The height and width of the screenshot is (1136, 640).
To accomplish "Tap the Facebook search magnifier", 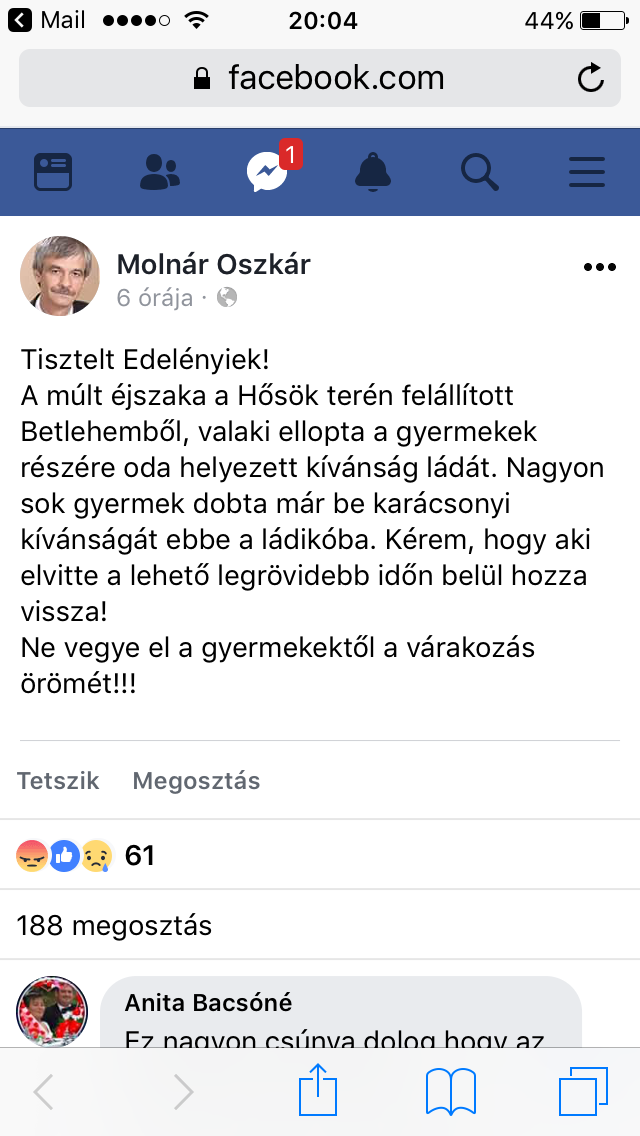I will (480, 172).
